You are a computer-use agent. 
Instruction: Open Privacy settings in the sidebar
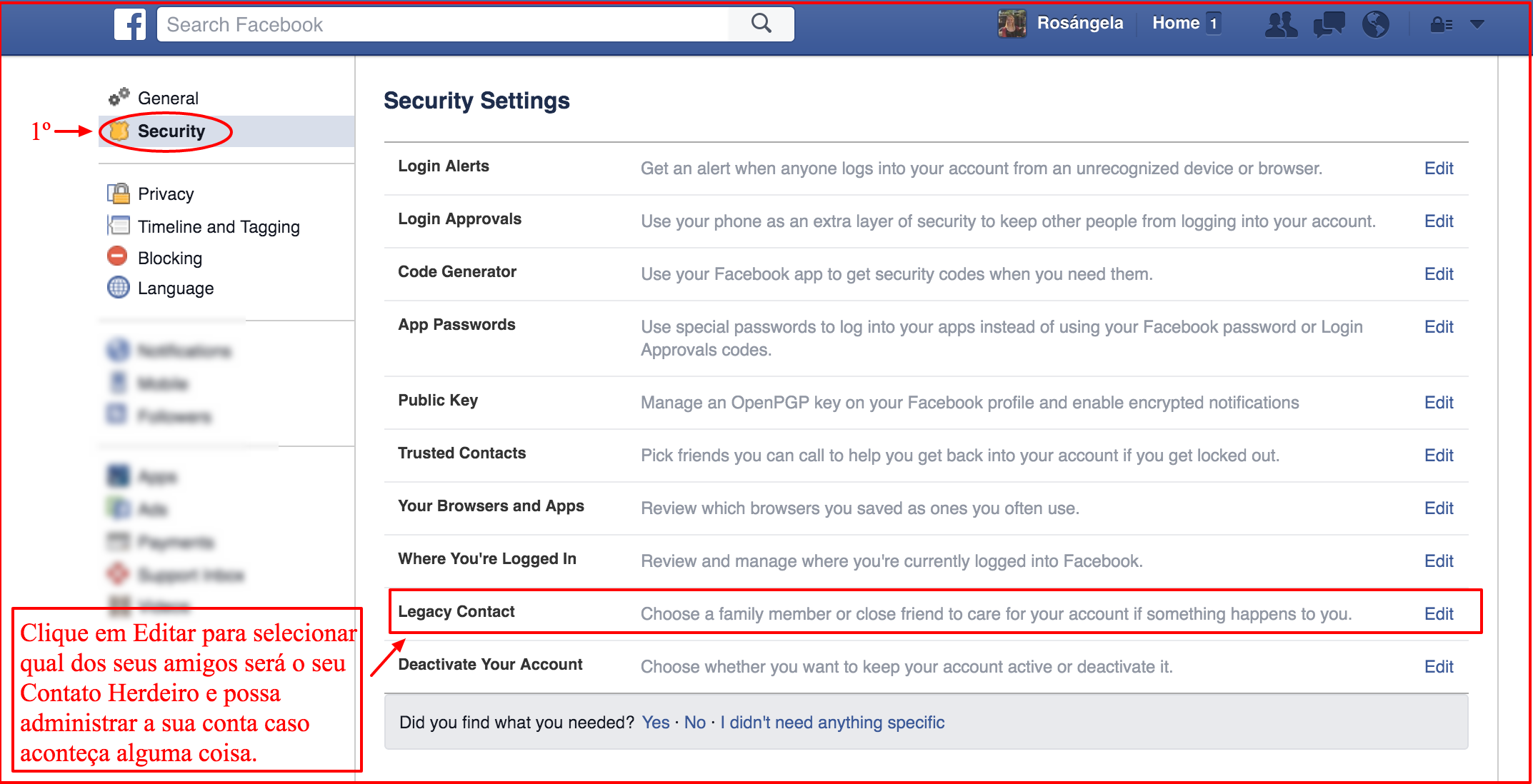point(165,194)
